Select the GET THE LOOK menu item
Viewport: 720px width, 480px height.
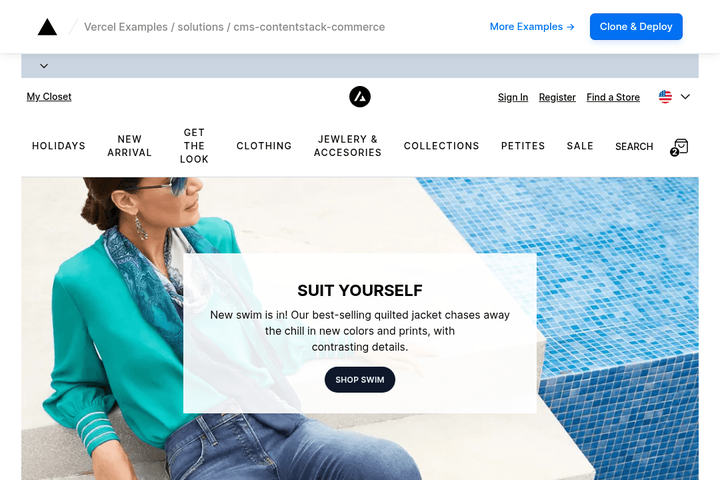tap(194, 146)
